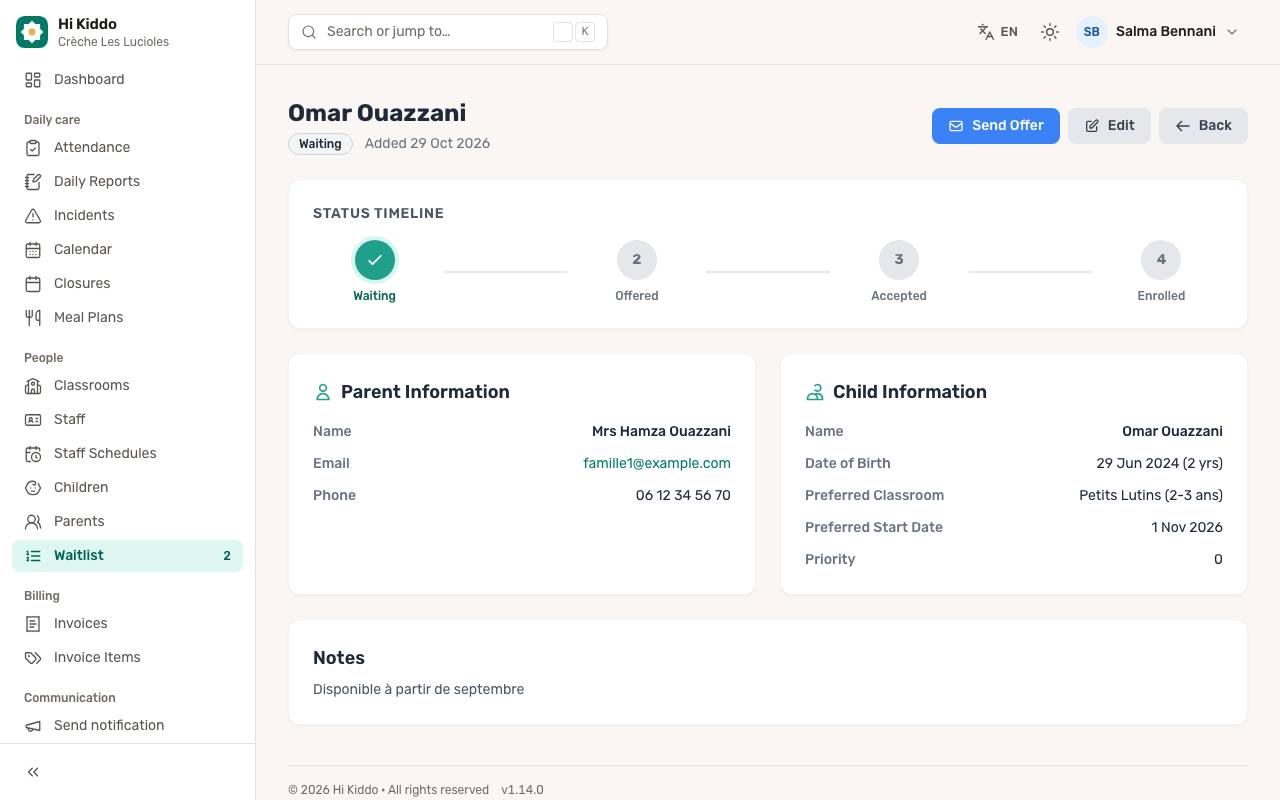Click the note text Disponible à partir de septembre
This screenshot has height=800, width=1280.
(x=418, y=689)
